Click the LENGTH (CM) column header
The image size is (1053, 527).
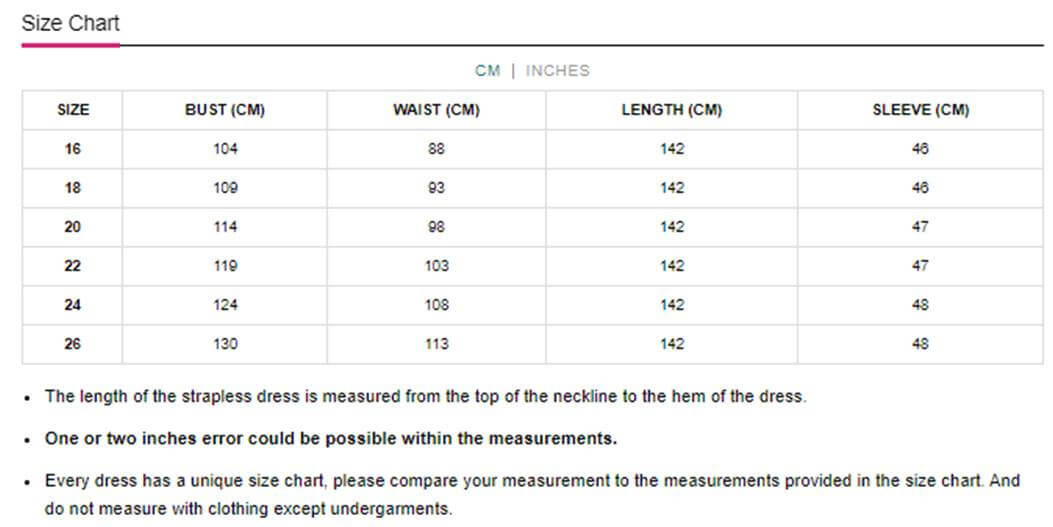click(671, 110)
